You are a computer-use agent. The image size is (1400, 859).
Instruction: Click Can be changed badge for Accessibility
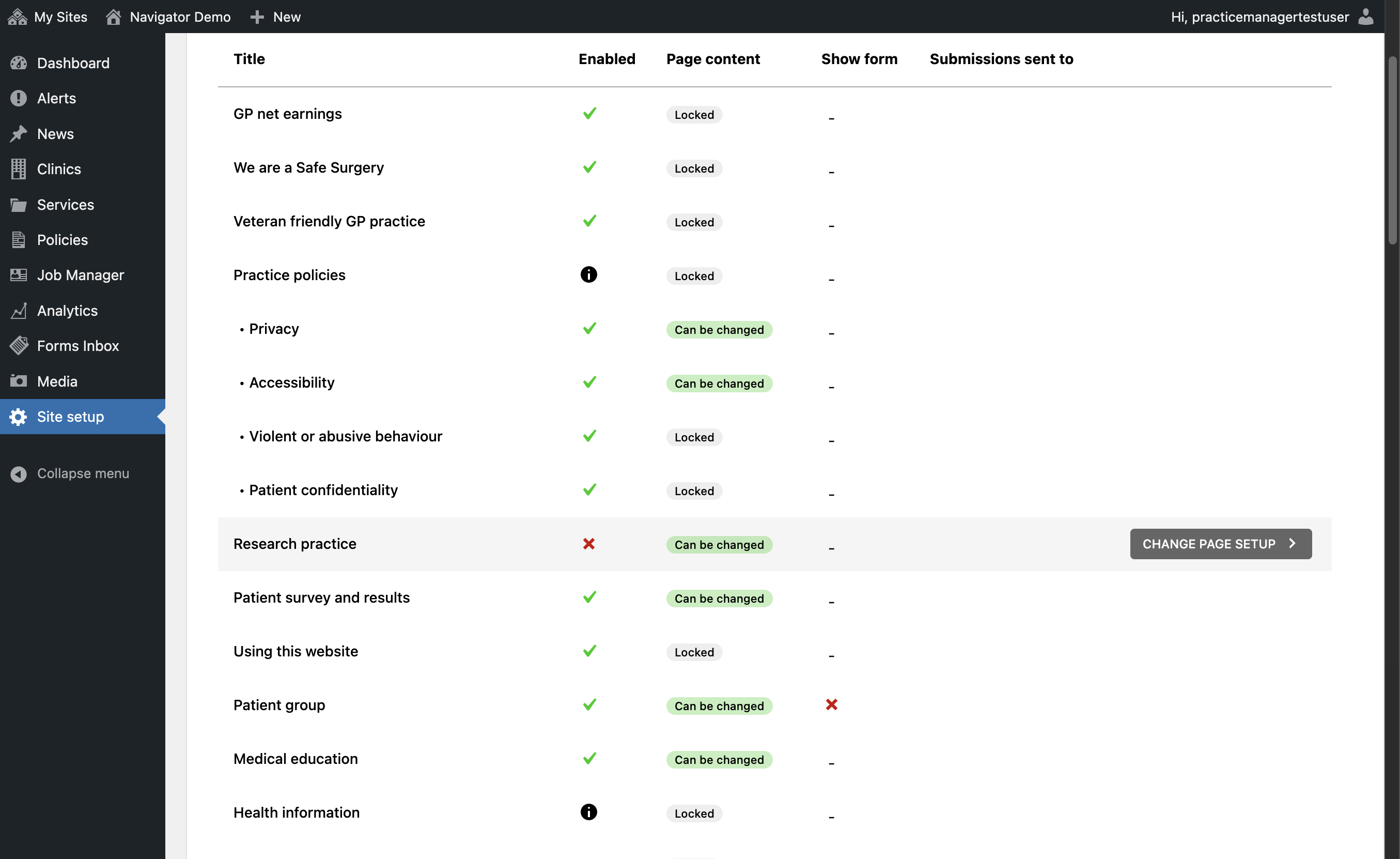pos(719,383)
